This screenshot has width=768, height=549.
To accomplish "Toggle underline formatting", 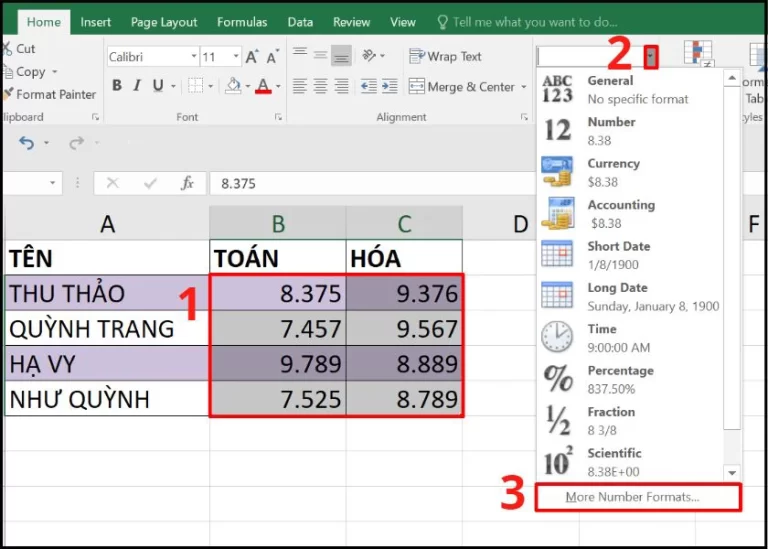I will 158,86.
